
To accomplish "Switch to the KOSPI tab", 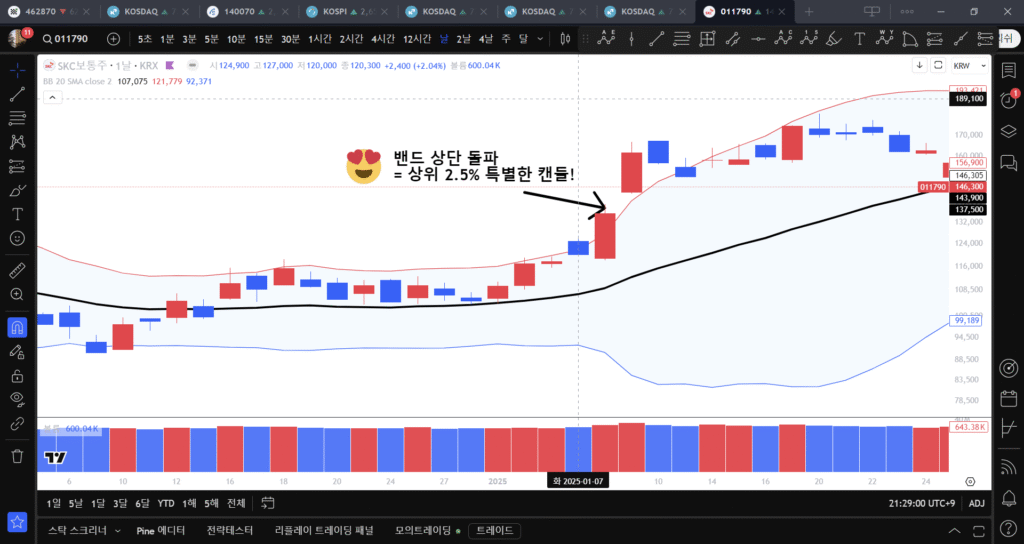I will (x=347, y=11).
